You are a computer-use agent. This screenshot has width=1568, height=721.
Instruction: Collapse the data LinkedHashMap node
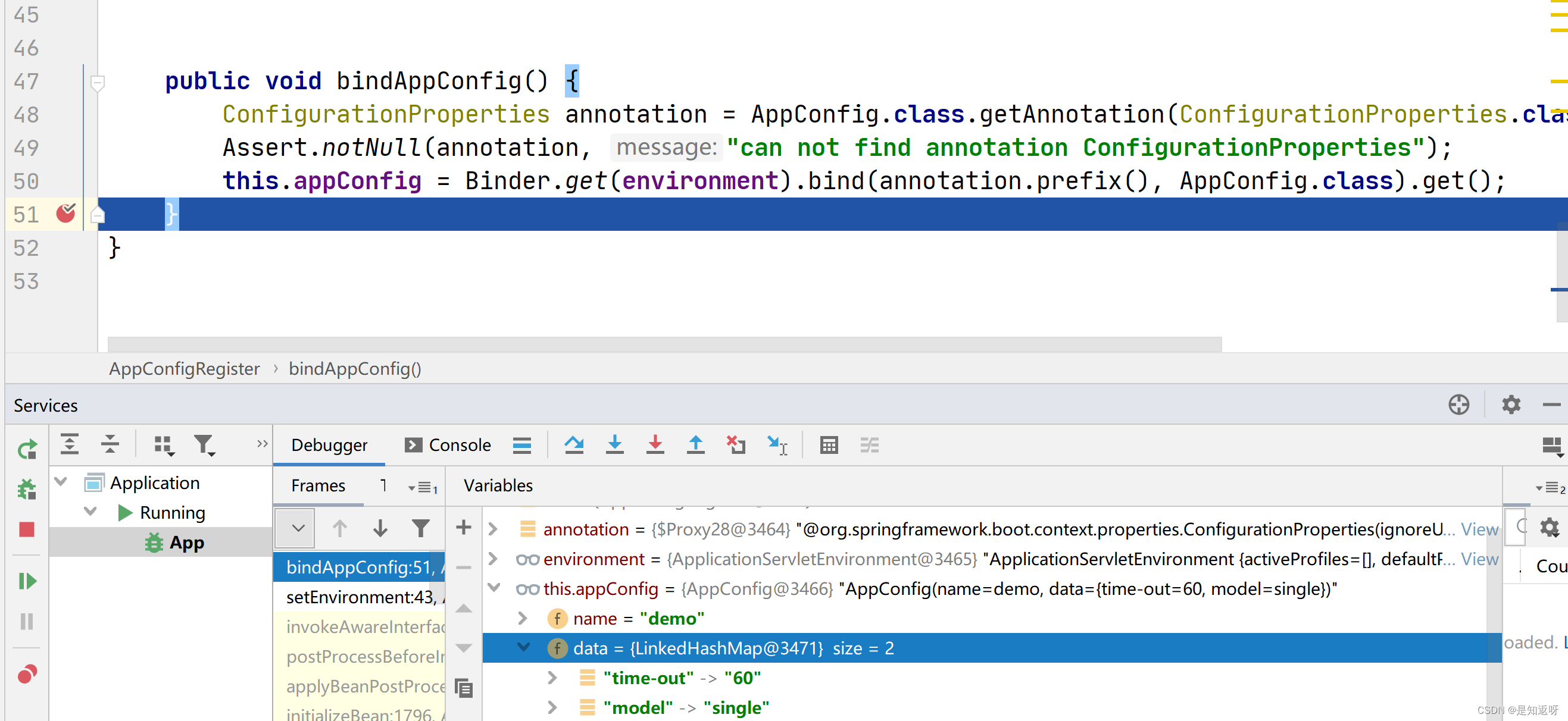(523, 647)
